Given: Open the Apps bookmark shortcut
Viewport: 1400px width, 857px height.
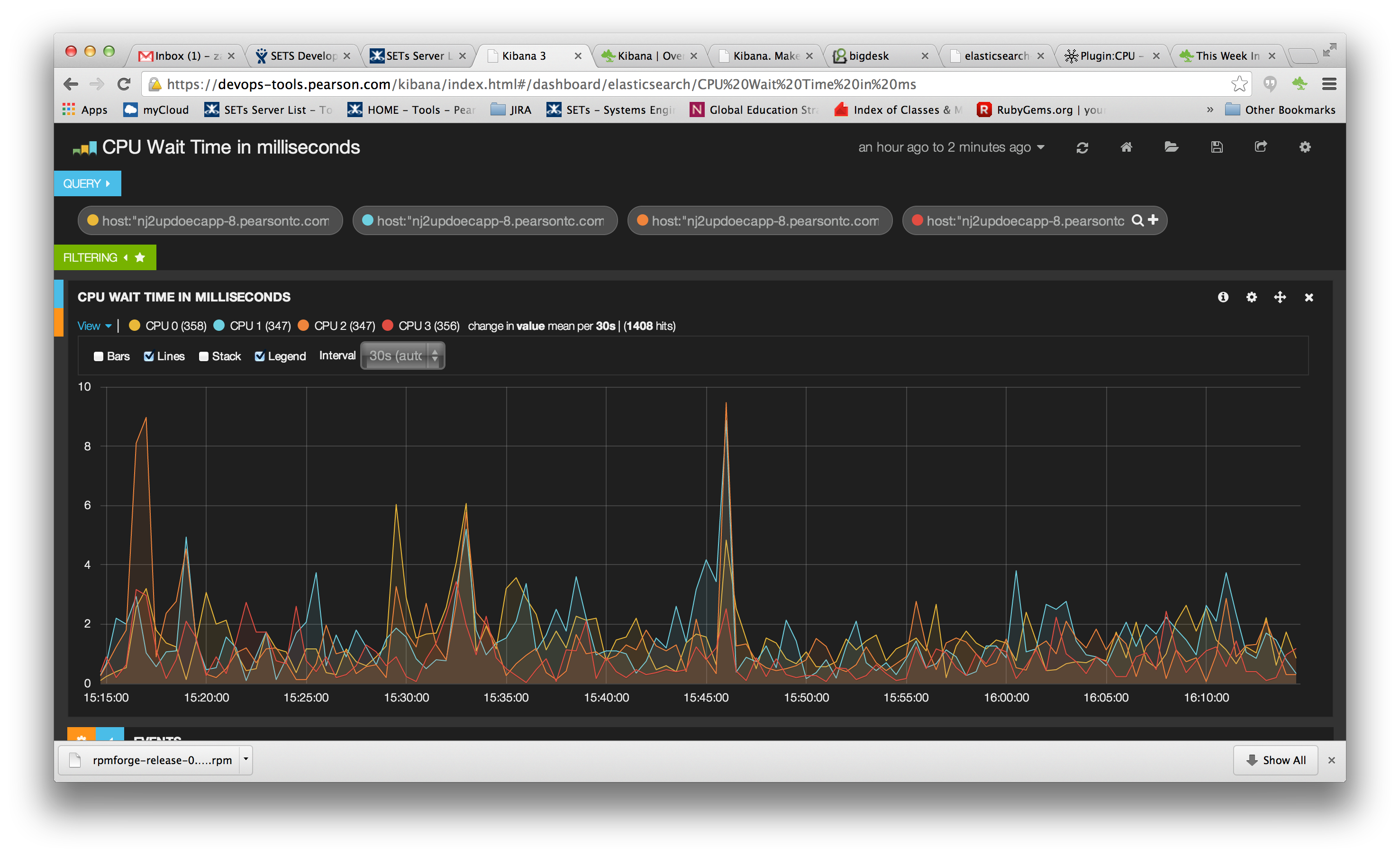Looking at the screenshot, I should click(x=85, y=109).
